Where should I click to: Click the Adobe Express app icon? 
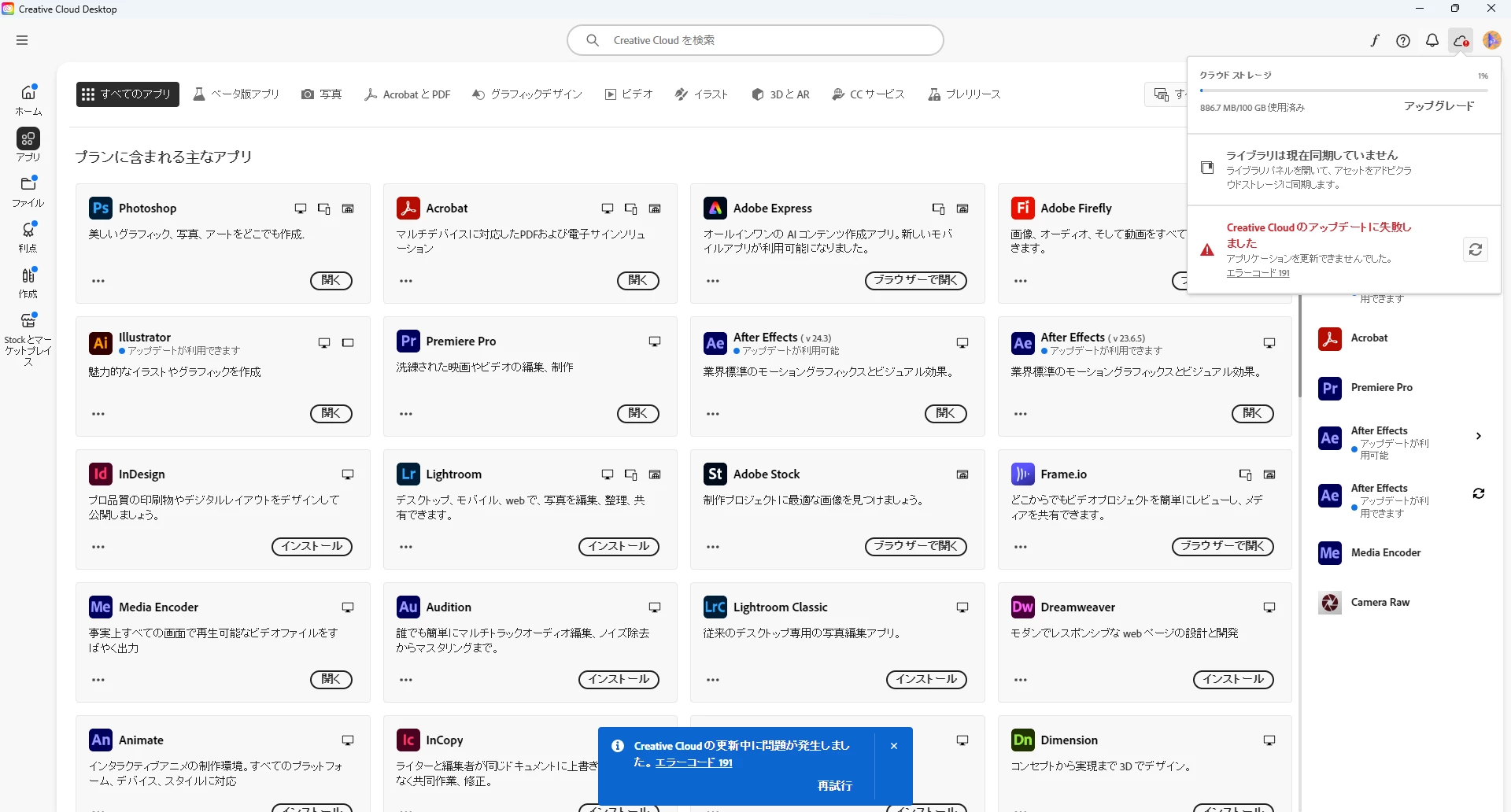pos(715,208)
